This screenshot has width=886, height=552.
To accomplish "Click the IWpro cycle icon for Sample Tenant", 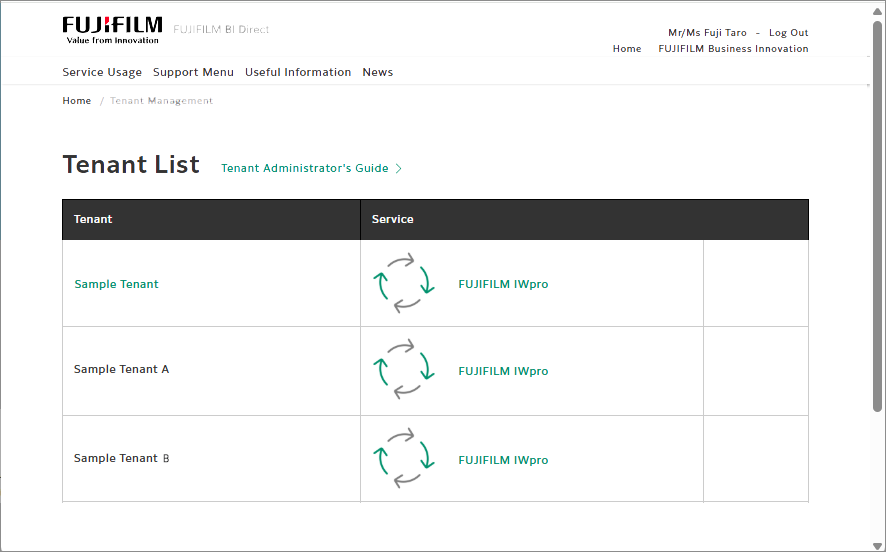I will [403, 283].
